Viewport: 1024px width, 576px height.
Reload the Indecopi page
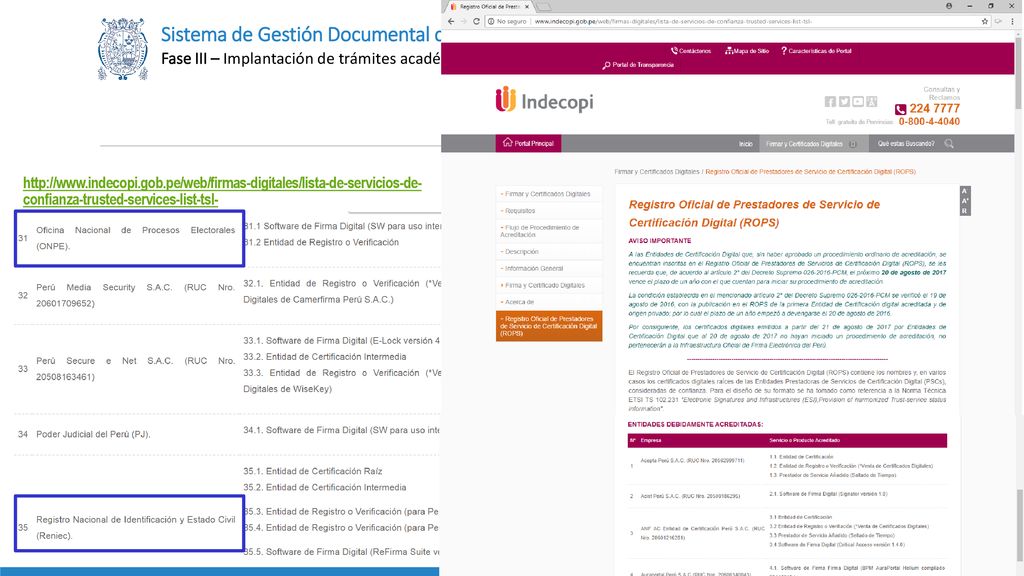tap(476, 22)
